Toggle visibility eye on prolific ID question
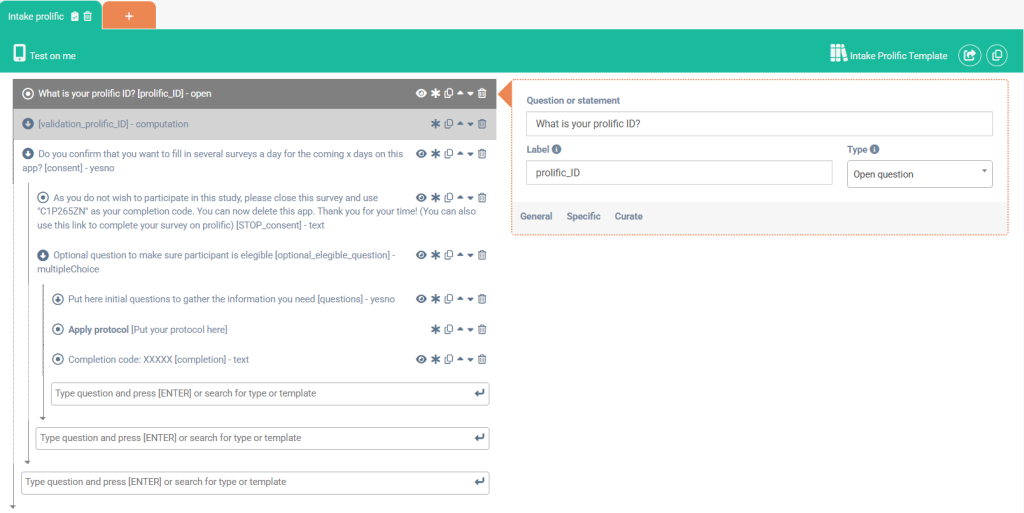1024x513 pixels. click(422, 94)
